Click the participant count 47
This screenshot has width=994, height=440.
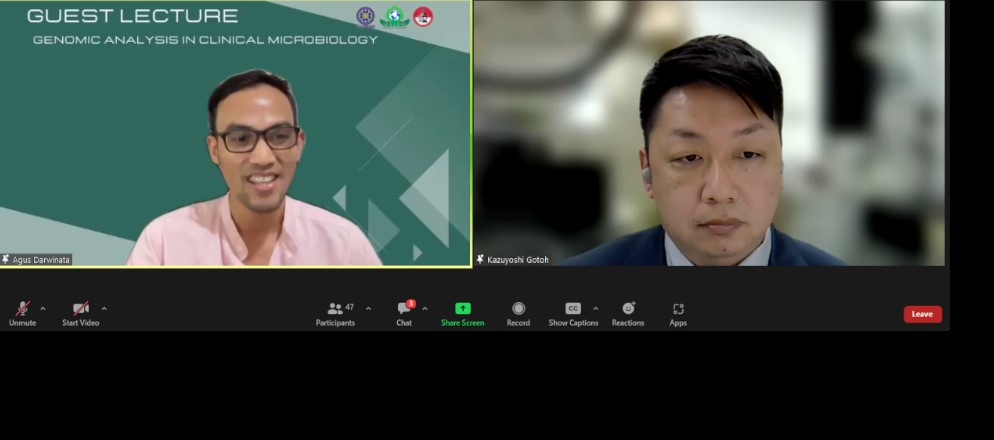(349, 307)
